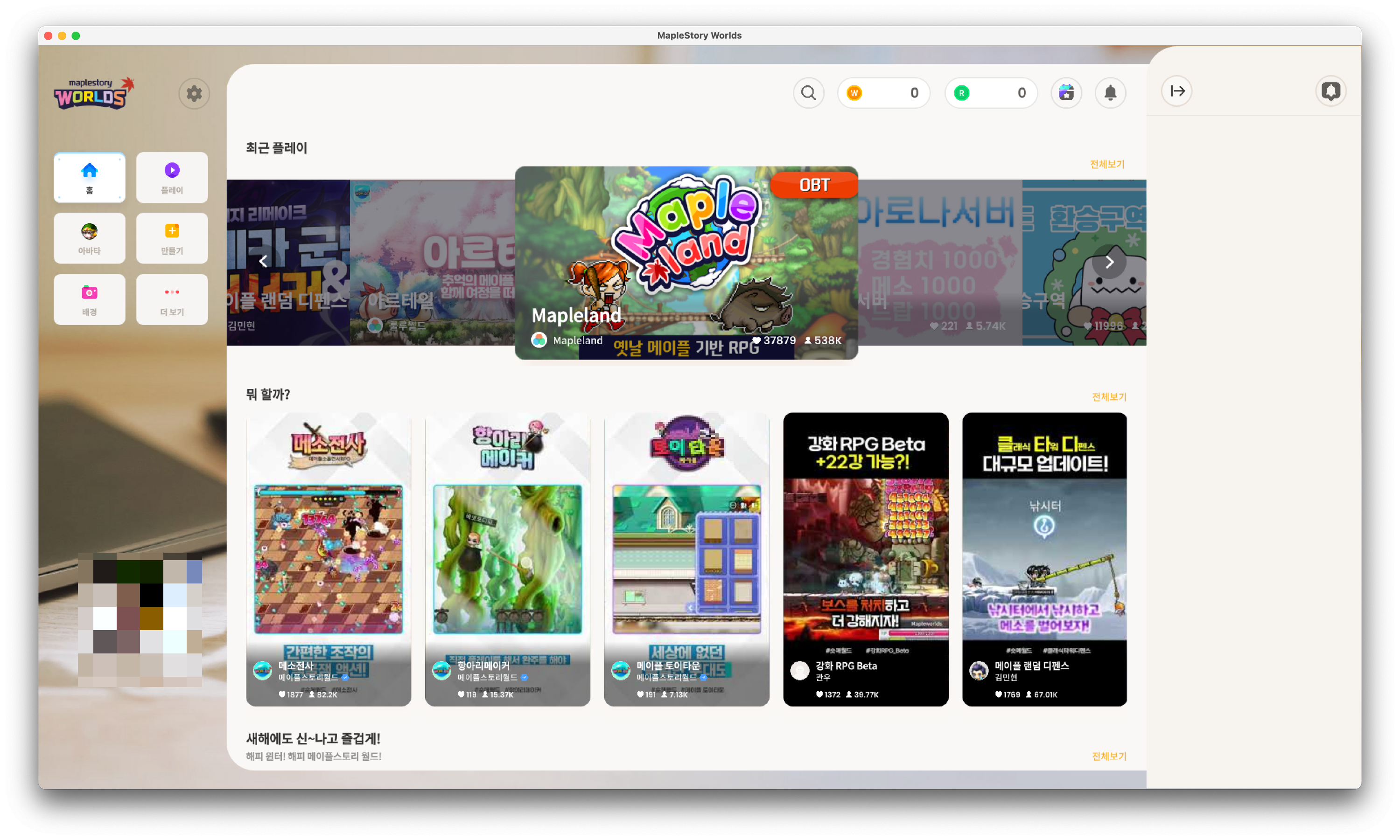Image resolution: width=1400 pixels, height=840 pixels.
Task: Click 전체보기 link beside 뭐 할까?
Action: click(x=1108, y=397)
